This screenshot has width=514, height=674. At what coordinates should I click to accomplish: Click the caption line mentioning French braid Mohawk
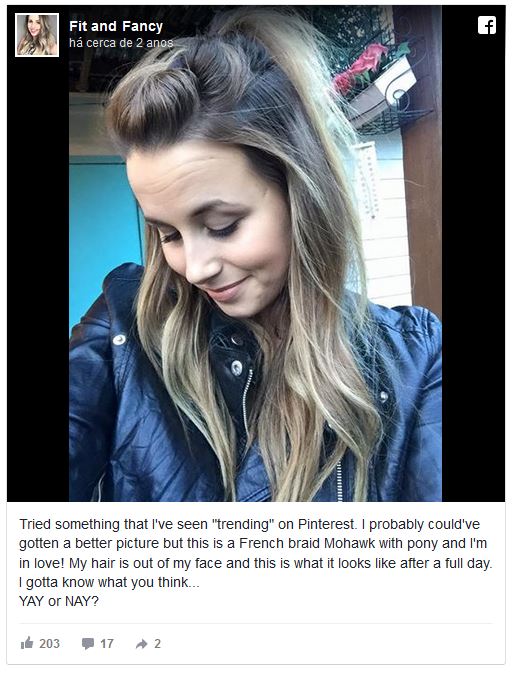[253, 543]
